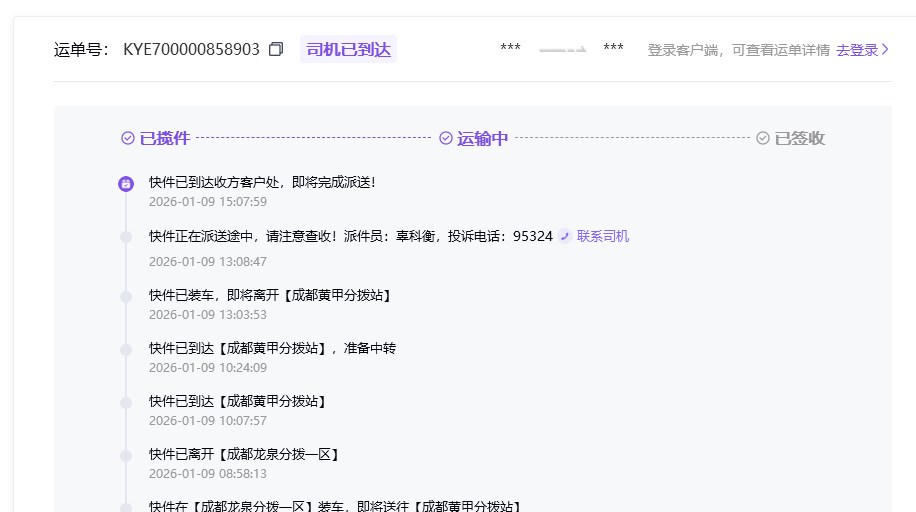Select the 已揽件 progress step label
Screen dimensions: 916x512
165,139
